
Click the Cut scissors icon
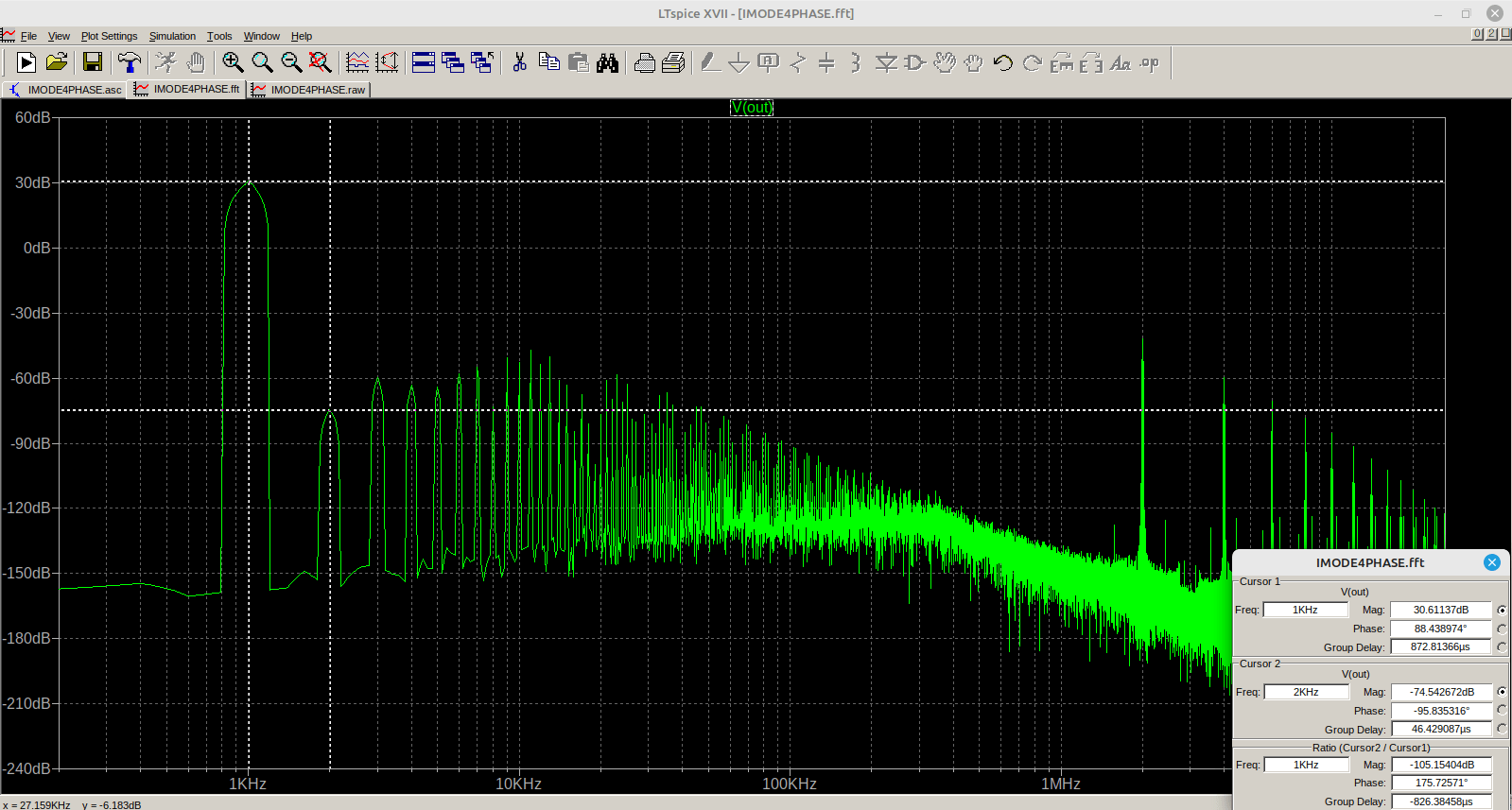pos(519,62)
